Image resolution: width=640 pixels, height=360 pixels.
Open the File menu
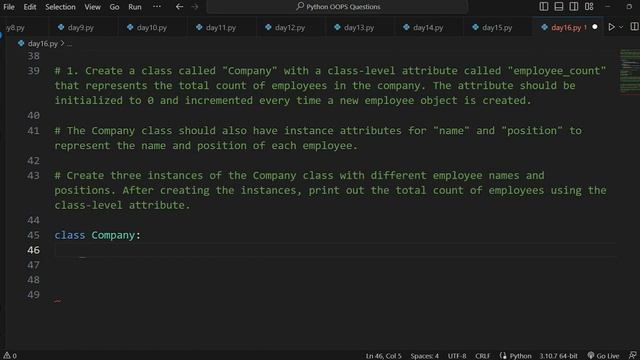[x=9, y=7]
